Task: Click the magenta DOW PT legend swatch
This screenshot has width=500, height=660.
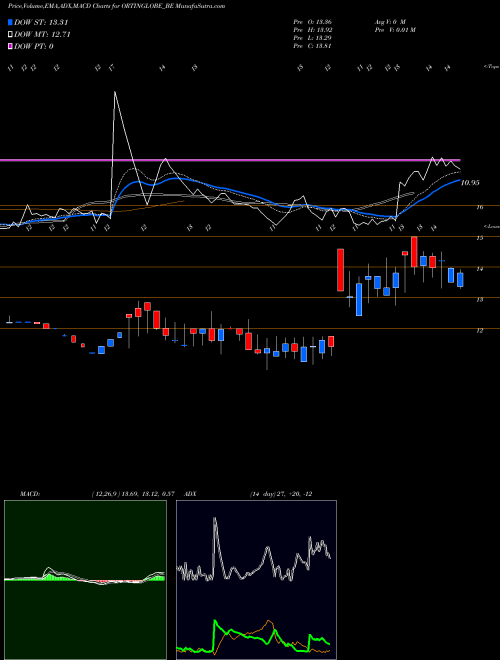Action: tap(10, 46)
